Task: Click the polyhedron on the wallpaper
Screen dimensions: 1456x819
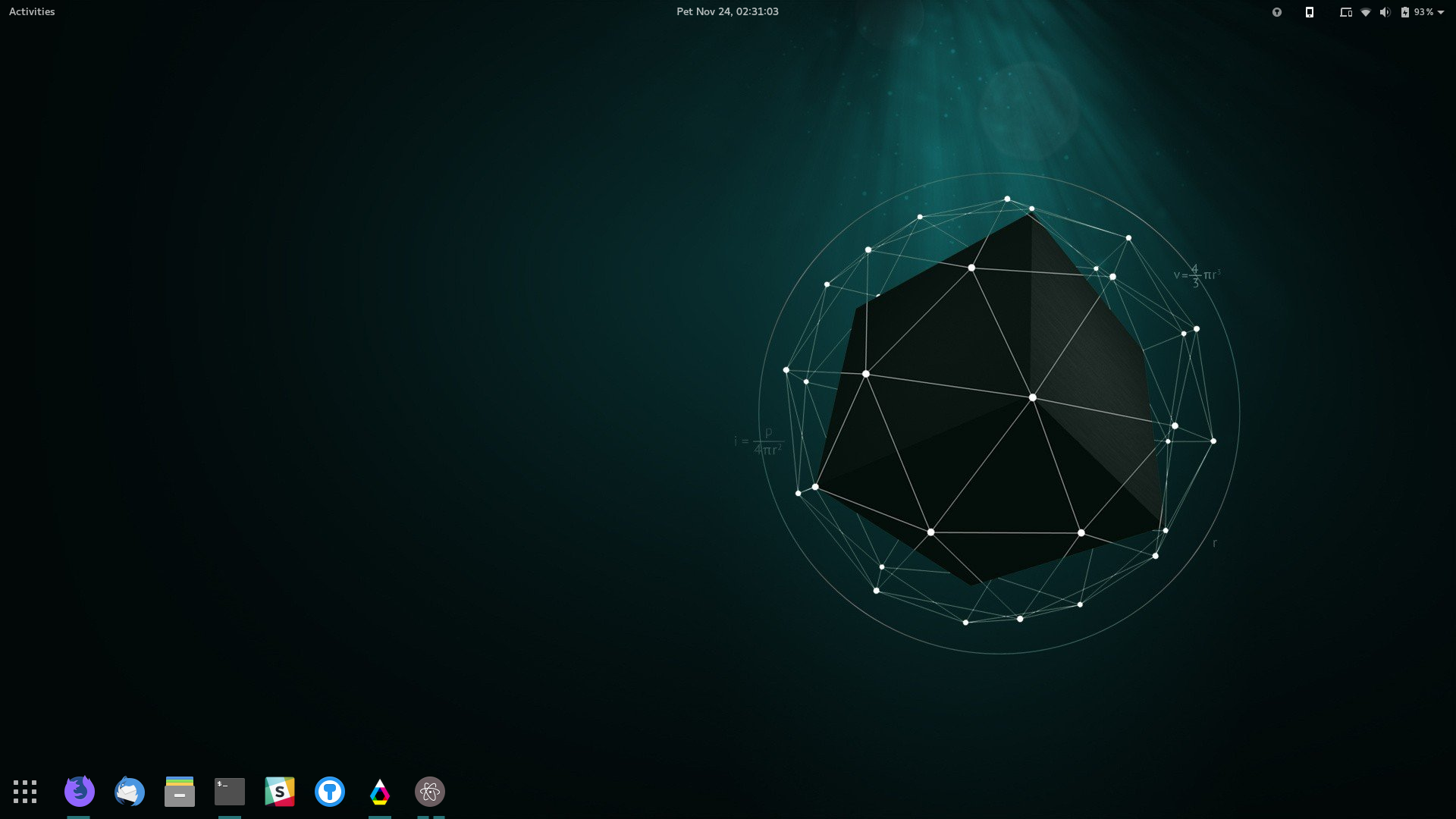Action: tap(1001, 409)
